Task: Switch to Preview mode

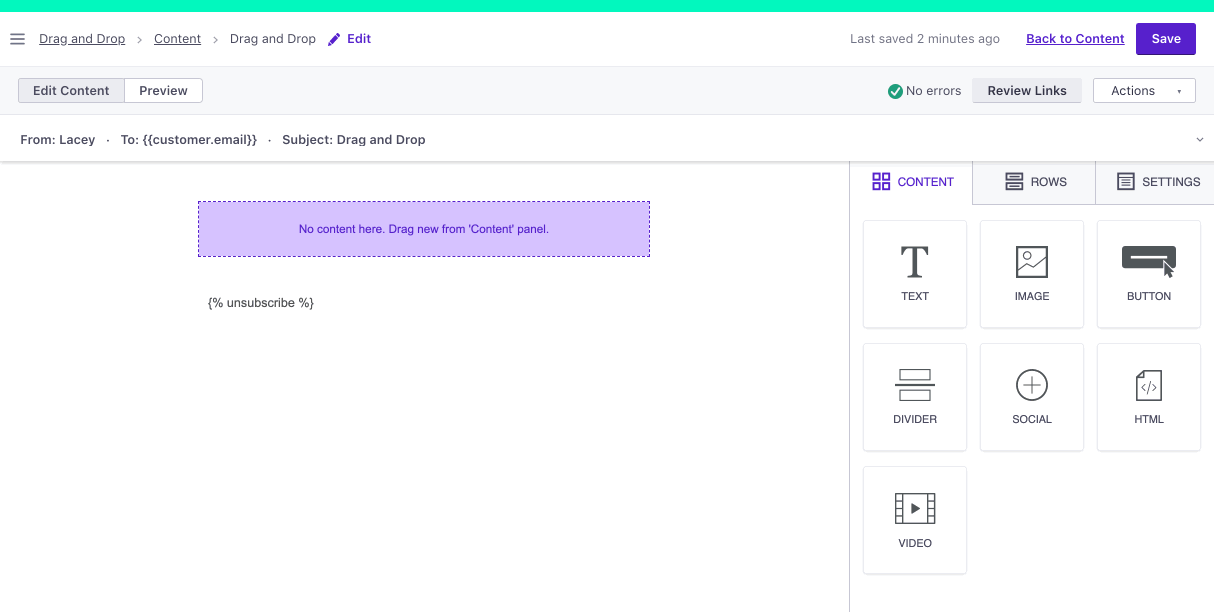Action: (x=163, y=91)
